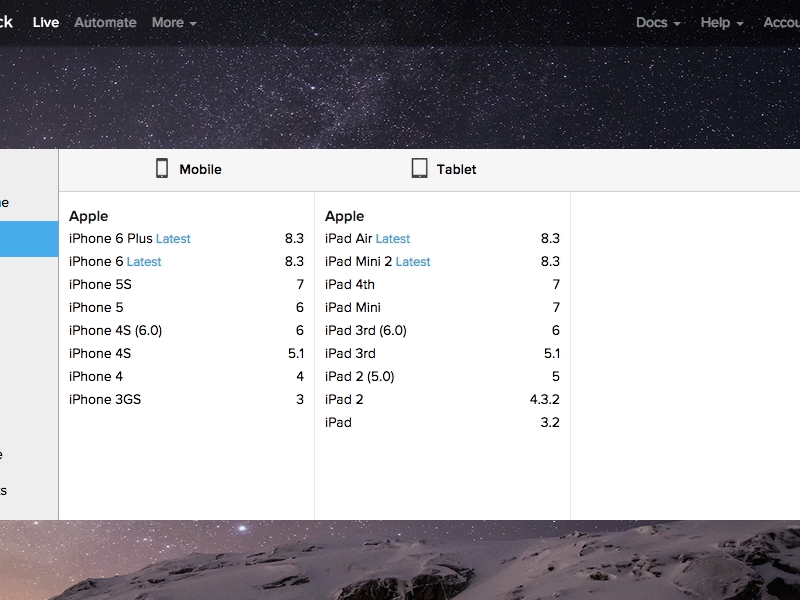Choose iPhone 5S running iOS 7

coord(100,285)
